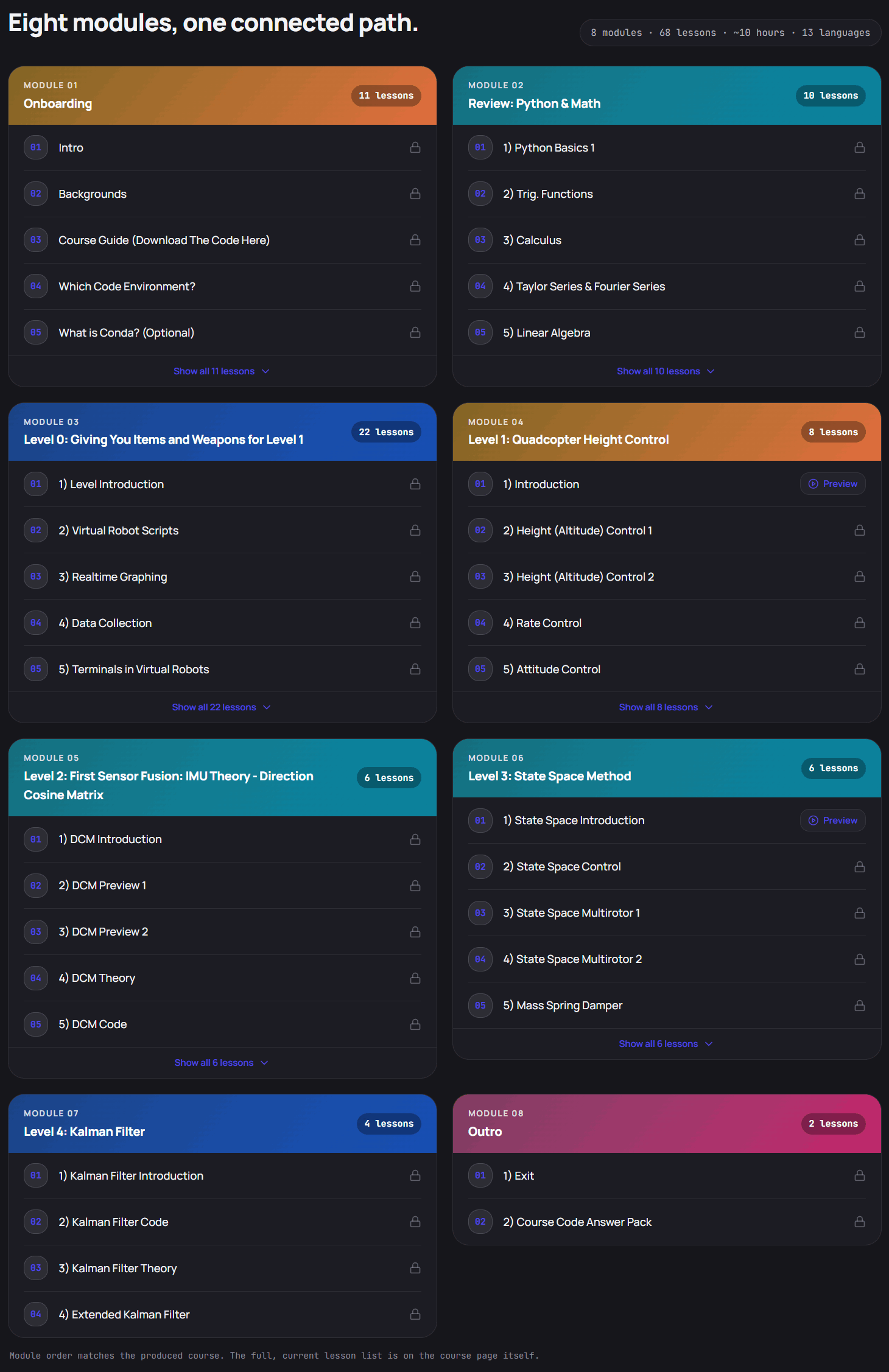Screen dimensions: 889x1372
Task: Click the lock icon beside Intro lesson
Action: tap(415, 147)
